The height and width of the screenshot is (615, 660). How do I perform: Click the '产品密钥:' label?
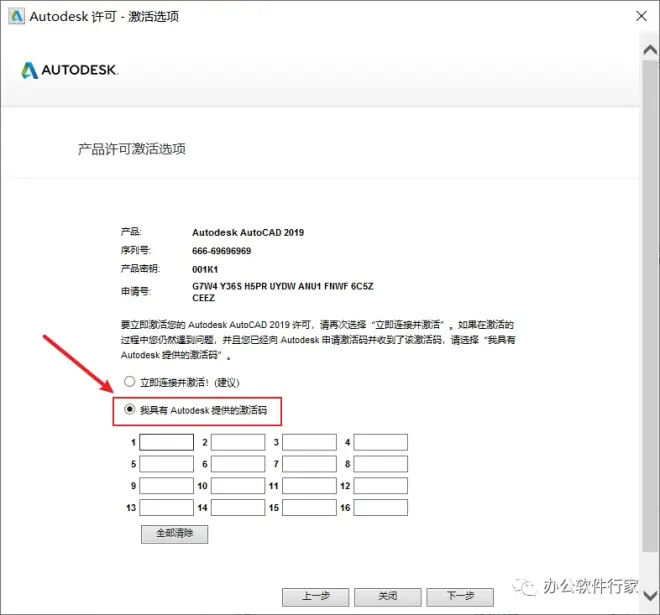coord(140,269)
